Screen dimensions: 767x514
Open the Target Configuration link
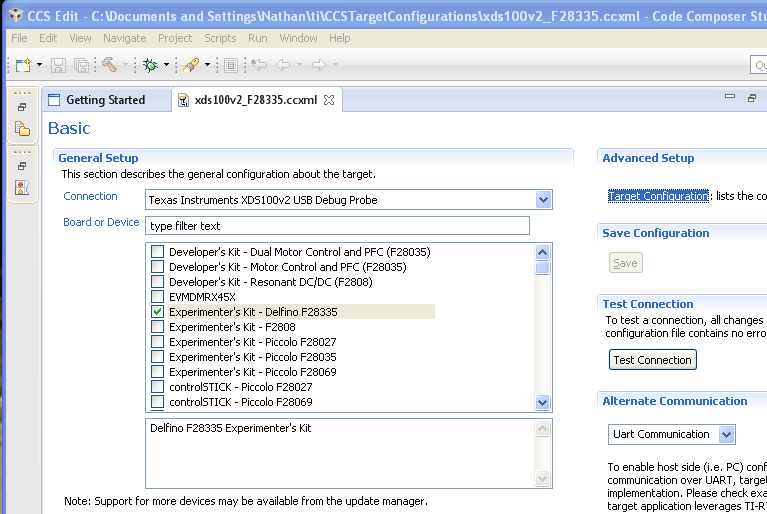[x=658, y=196]
